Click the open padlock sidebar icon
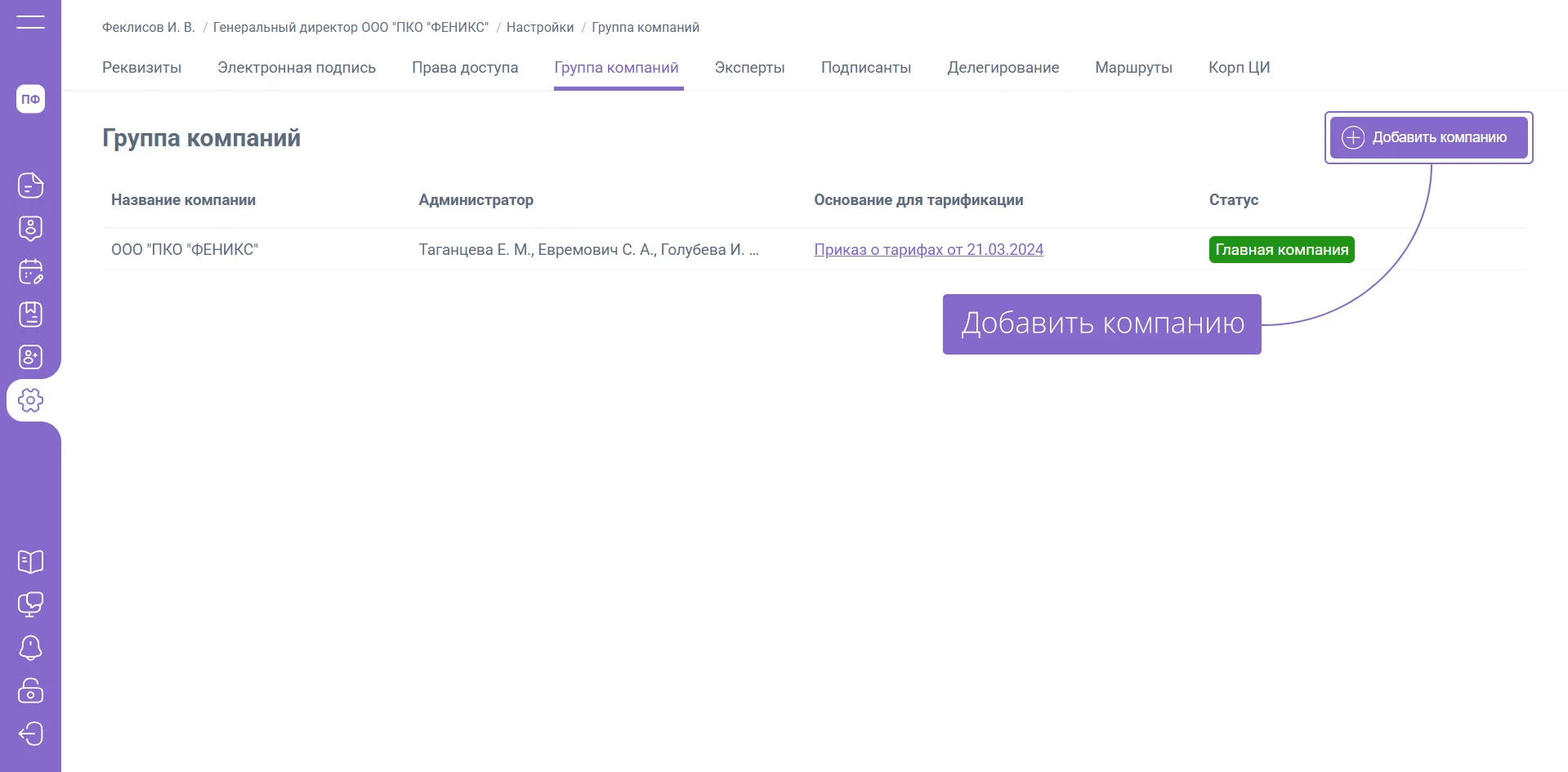This screenshot has height=772, width=1568. tap(30, 691)
